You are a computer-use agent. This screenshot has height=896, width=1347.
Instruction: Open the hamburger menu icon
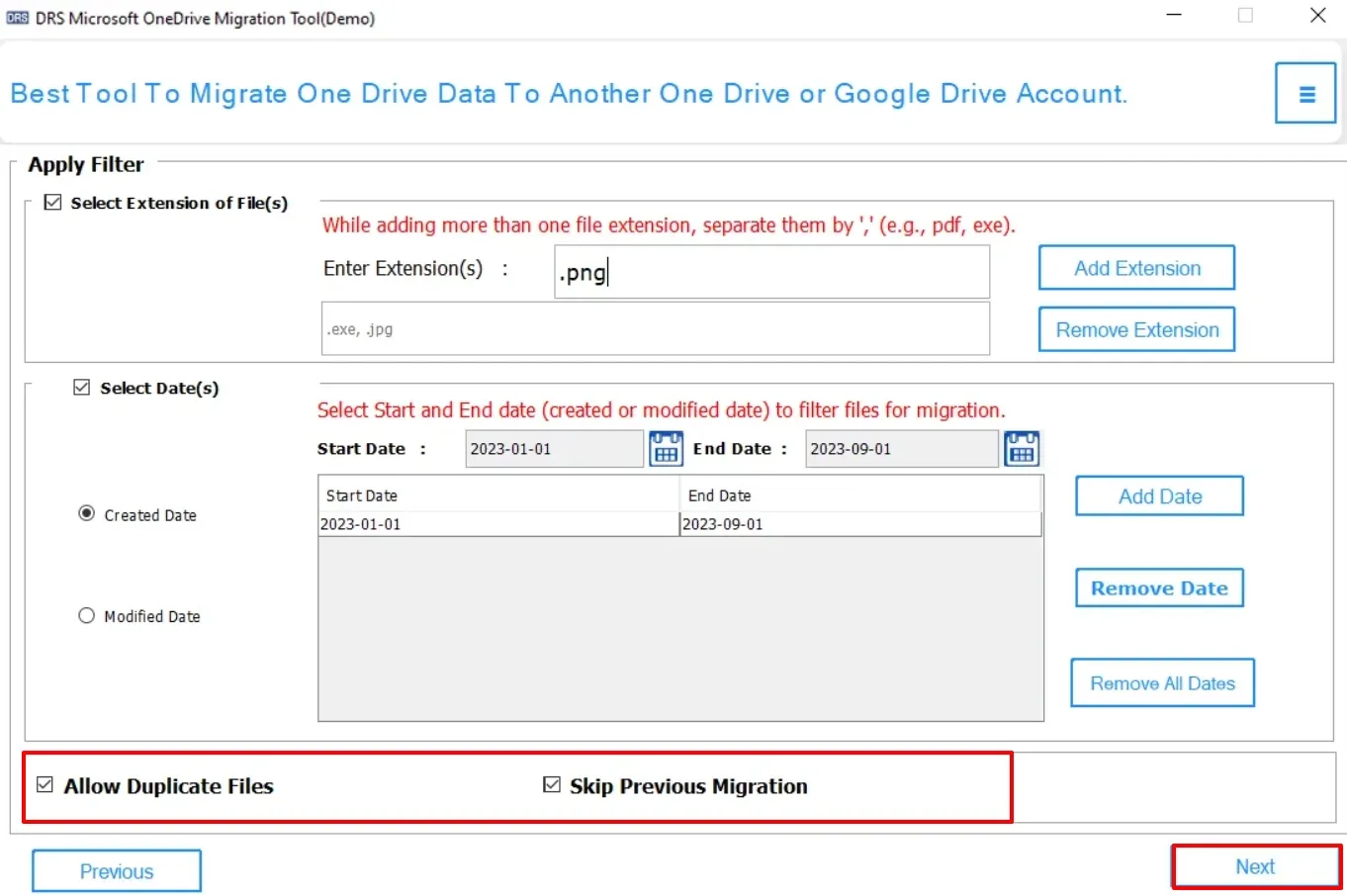pos(1305,94)
